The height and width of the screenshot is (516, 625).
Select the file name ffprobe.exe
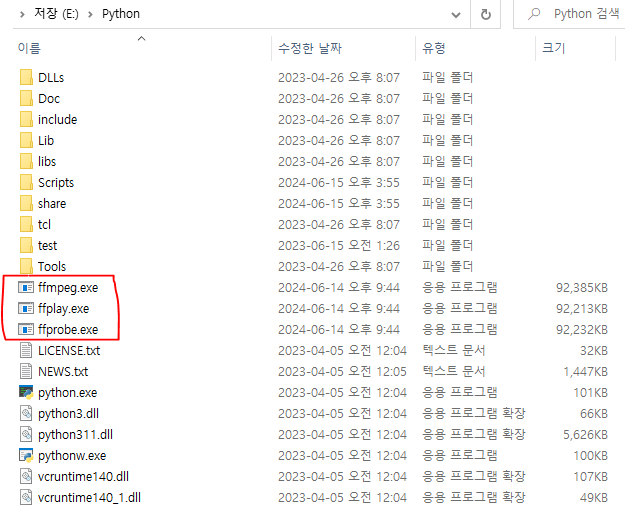point(68,330)
